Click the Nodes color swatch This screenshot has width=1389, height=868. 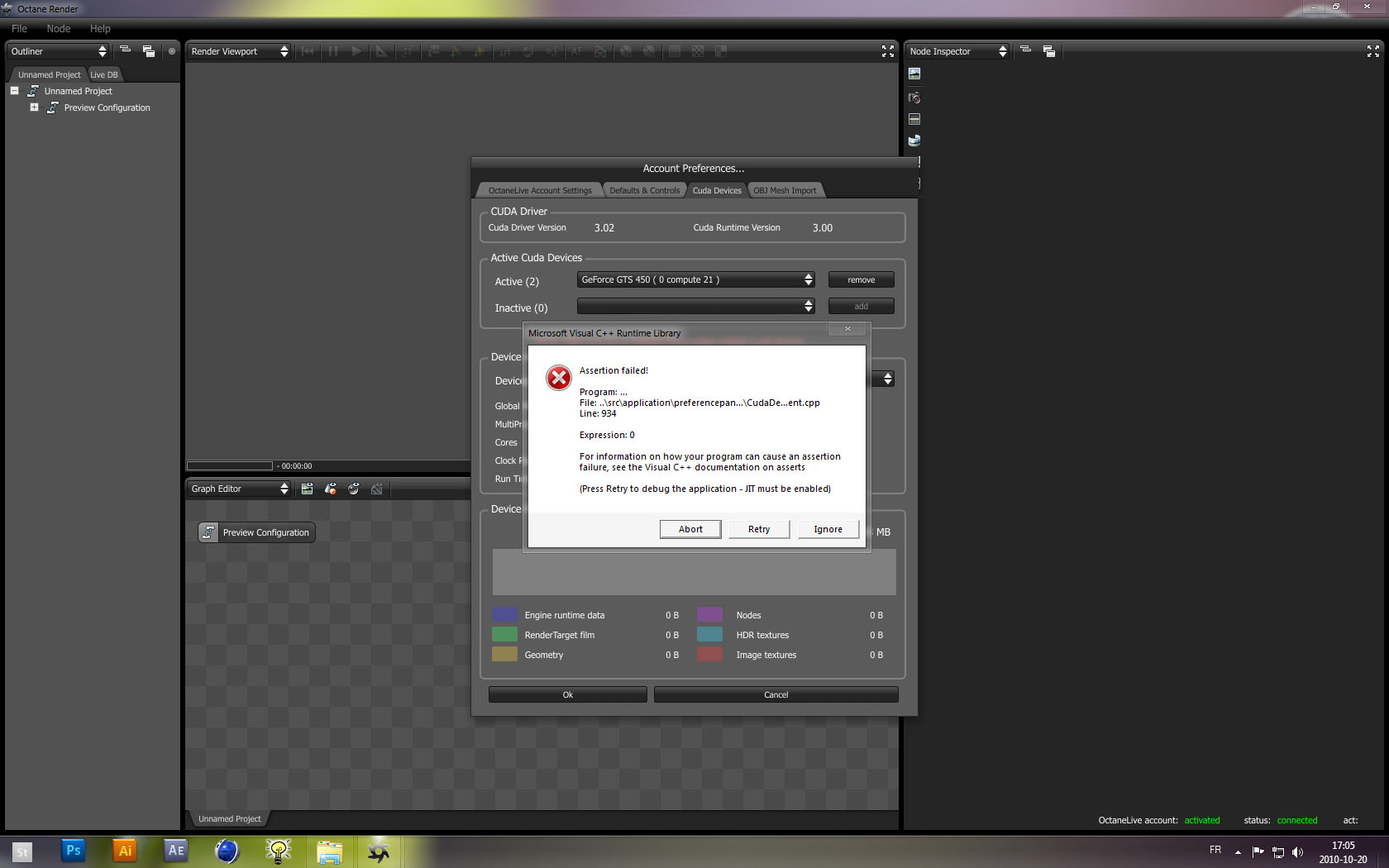click(709, 614)
